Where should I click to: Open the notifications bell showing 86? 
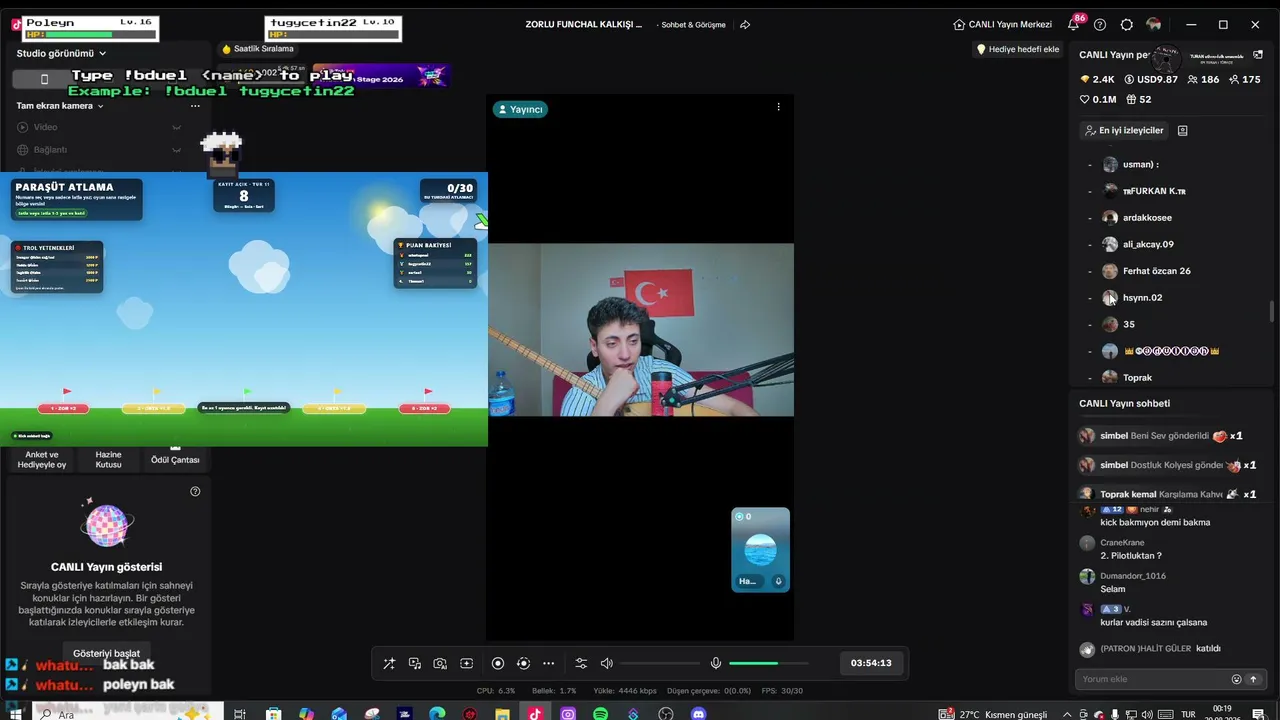pos(1074,24)
